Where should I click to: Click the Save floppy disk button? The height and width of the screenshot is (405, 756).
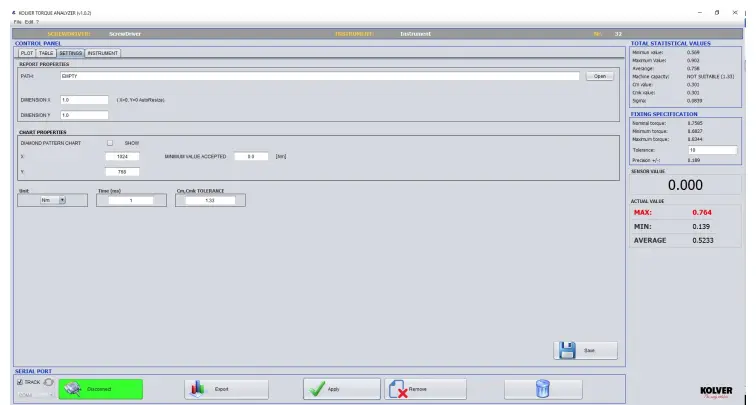[585, 351]
